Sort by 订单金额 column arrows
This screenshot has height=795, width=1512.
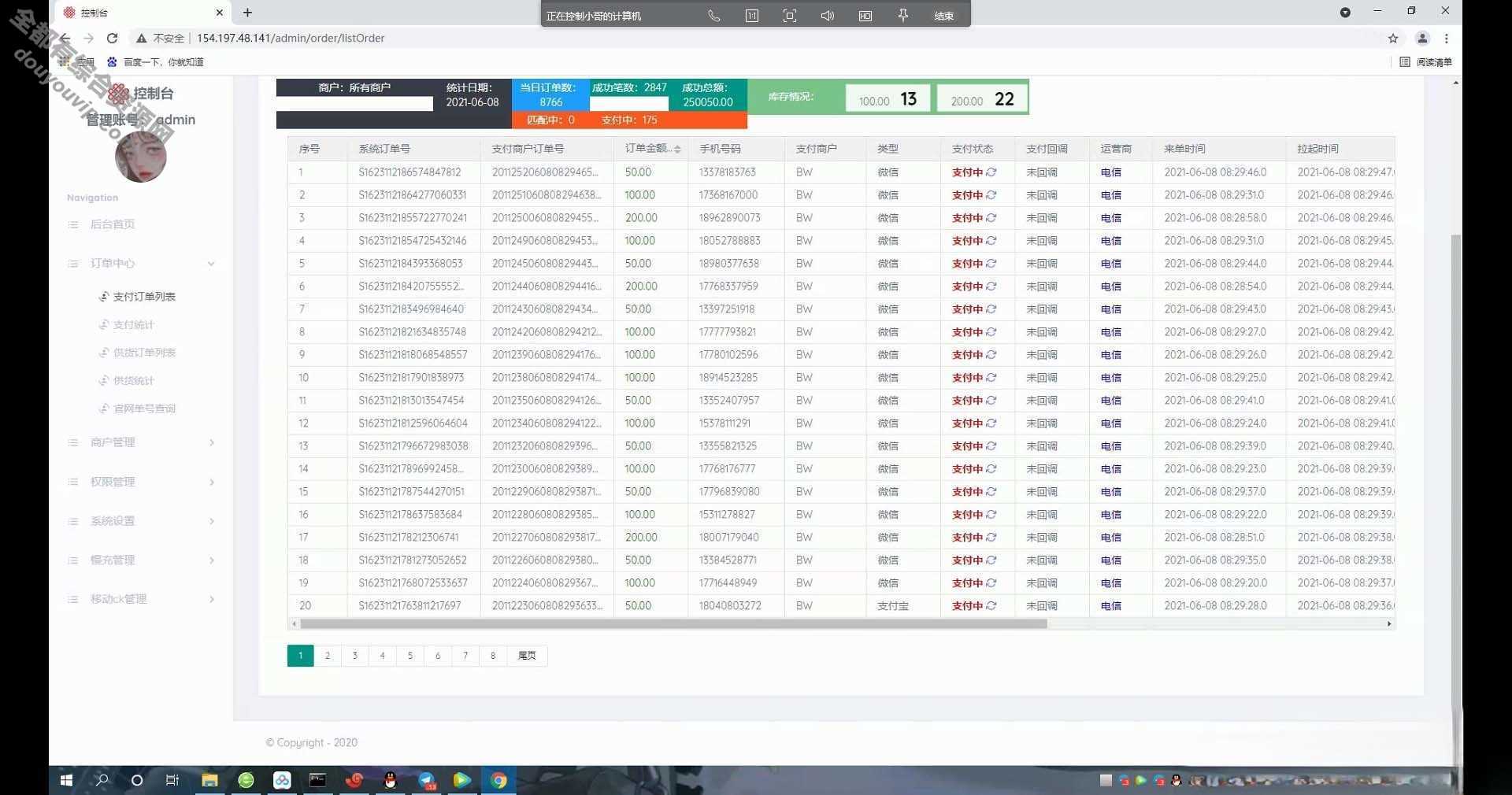(677, 149)
